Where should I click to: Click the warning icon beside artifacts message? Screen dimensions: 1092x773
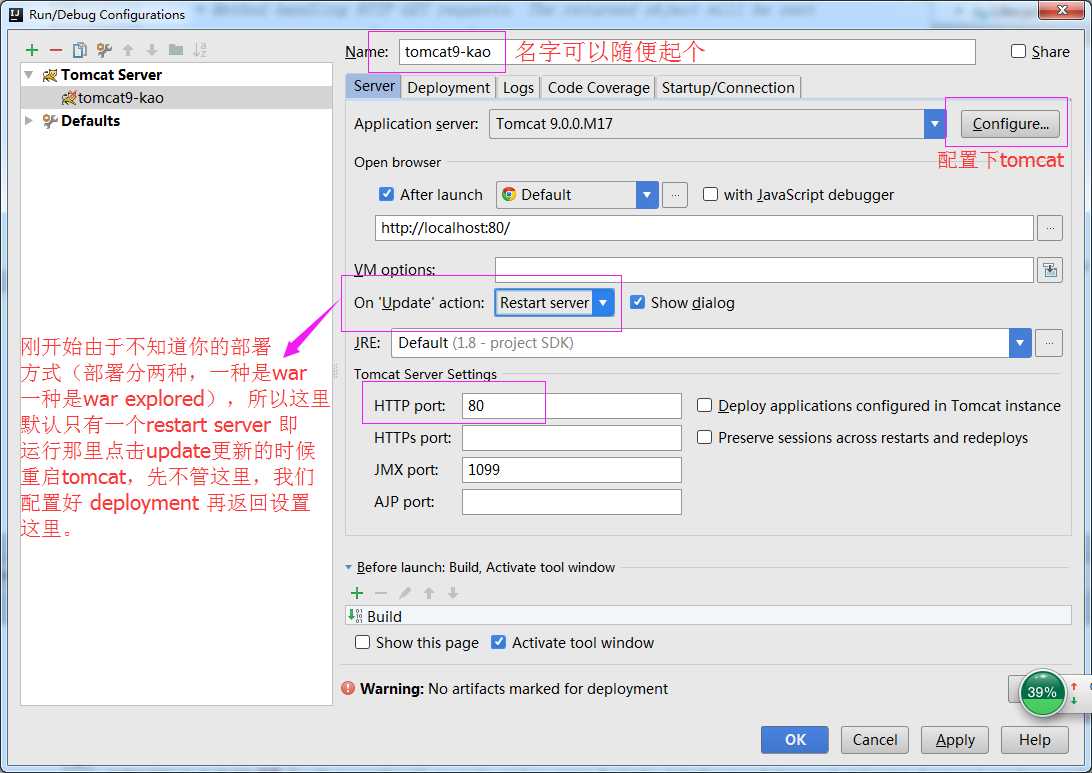[x=348, y=688]
